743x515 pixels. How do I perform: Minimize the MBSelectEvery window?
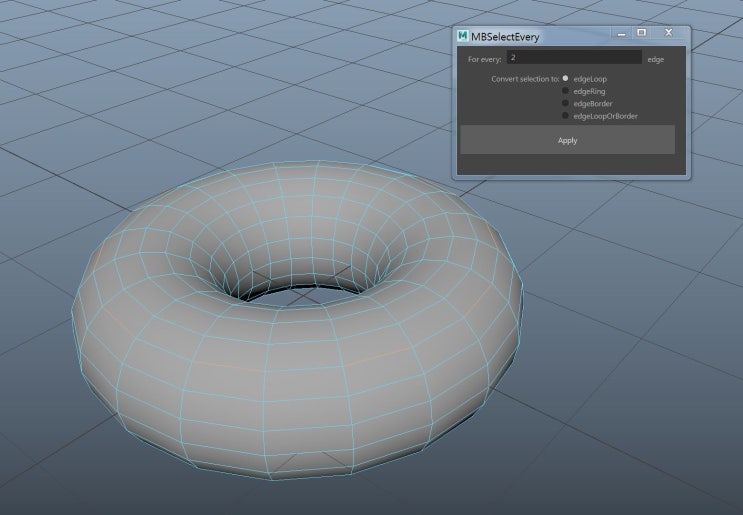point(622,33)
